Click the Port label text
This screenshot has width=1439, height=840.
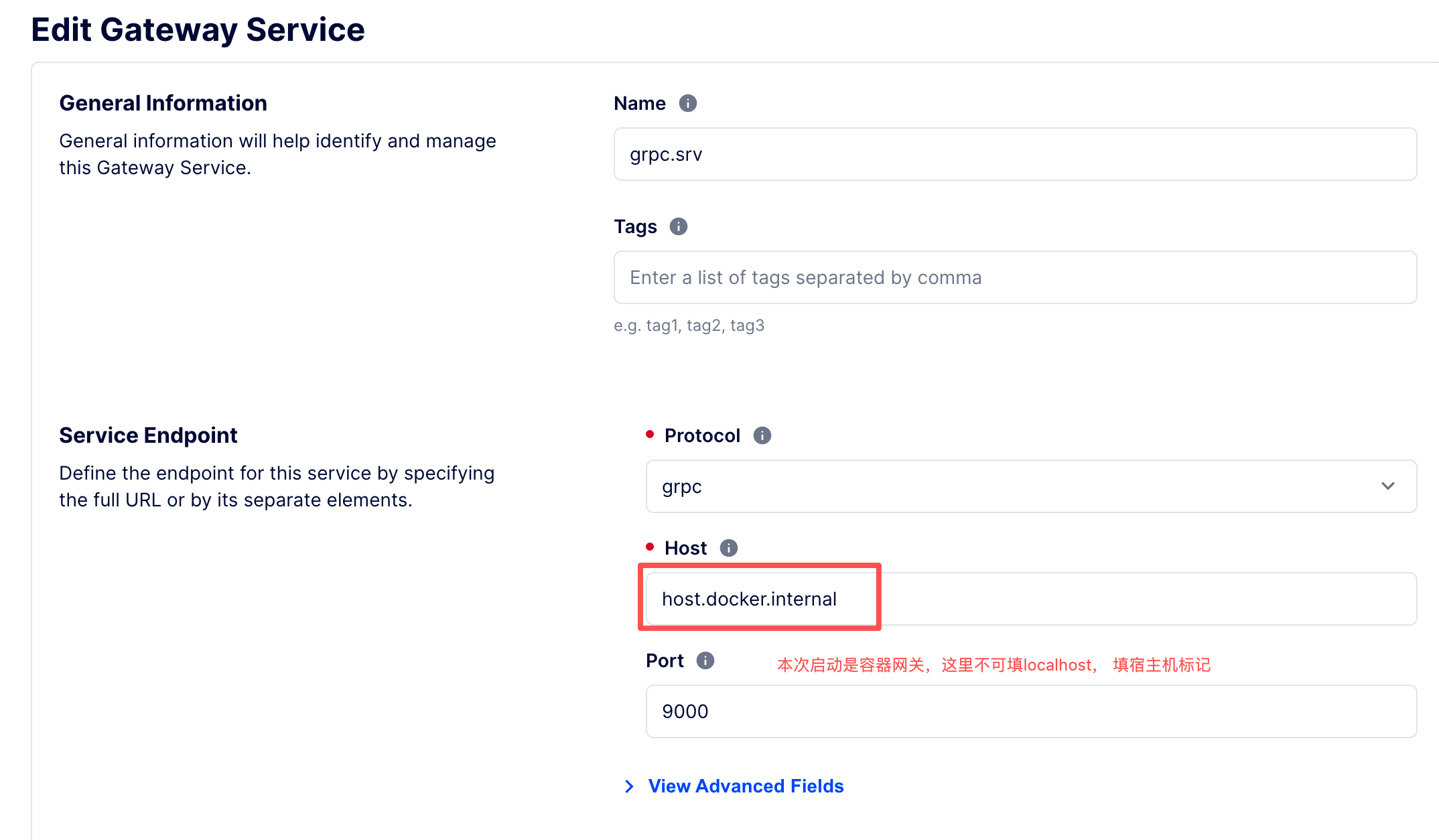pyautogui.click(x=664, y=660)
